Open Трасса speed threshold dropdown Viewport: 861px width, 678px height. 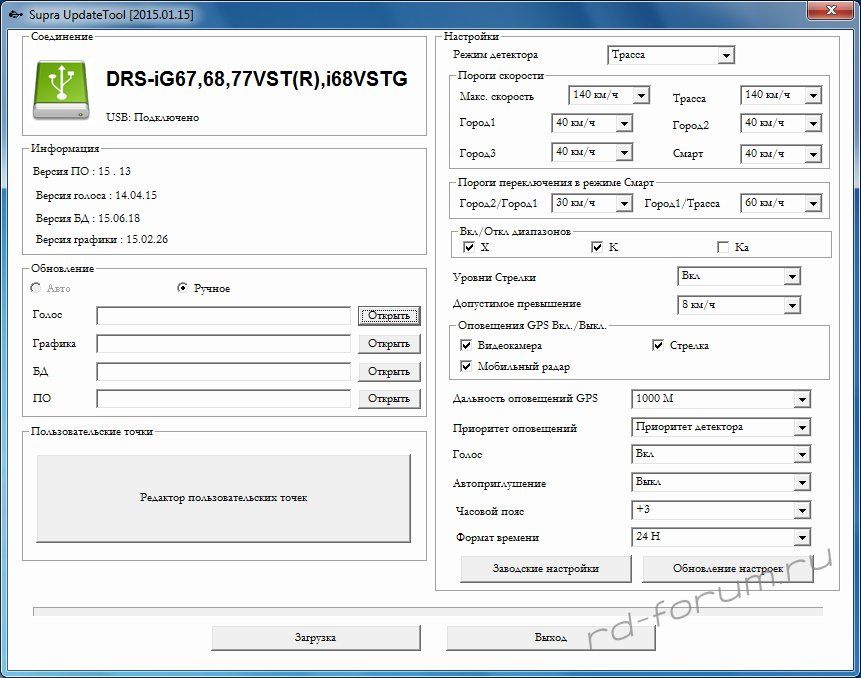pyautogui.click(x=781, y=95)
